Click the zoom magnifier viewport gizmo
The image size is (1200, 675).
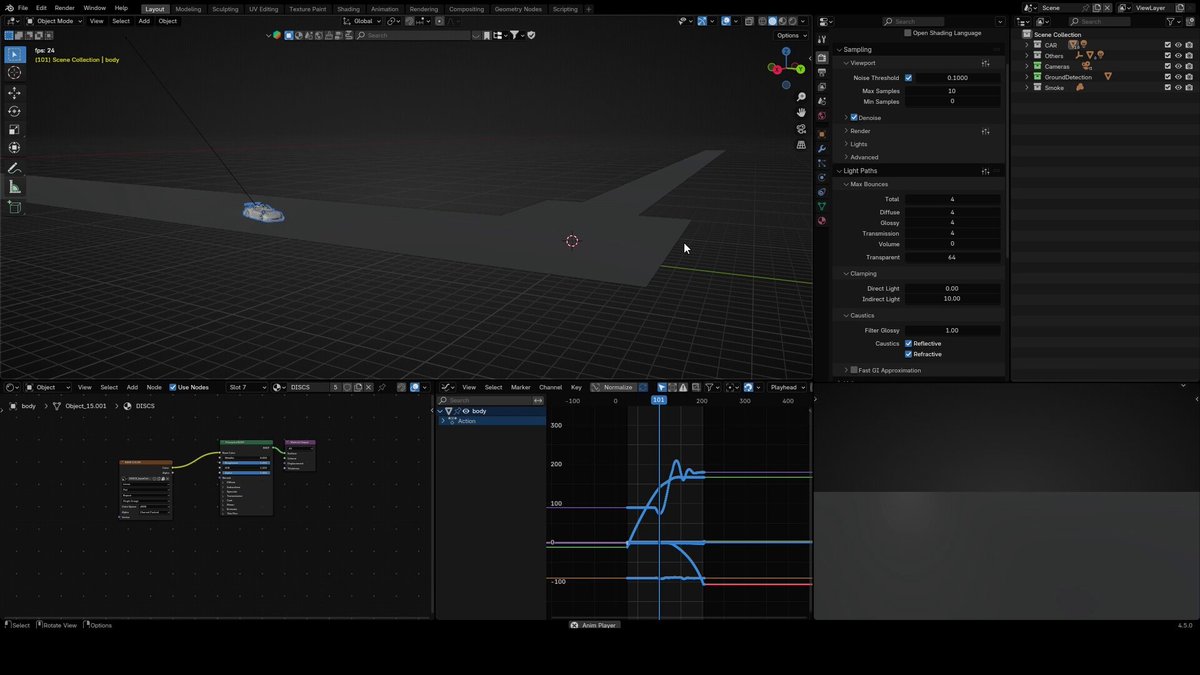coord(801,97)
